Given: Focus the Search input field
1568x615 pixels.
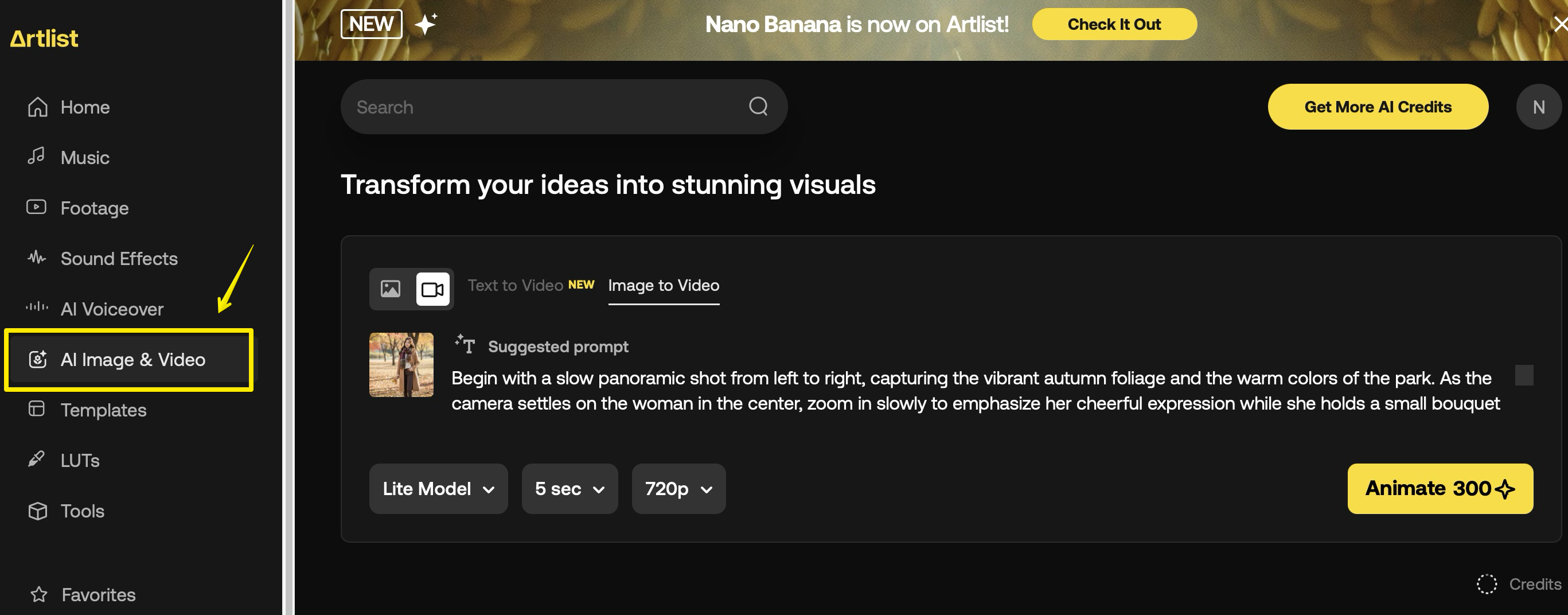Looking at the screenshot, I should tap(564, 107).
